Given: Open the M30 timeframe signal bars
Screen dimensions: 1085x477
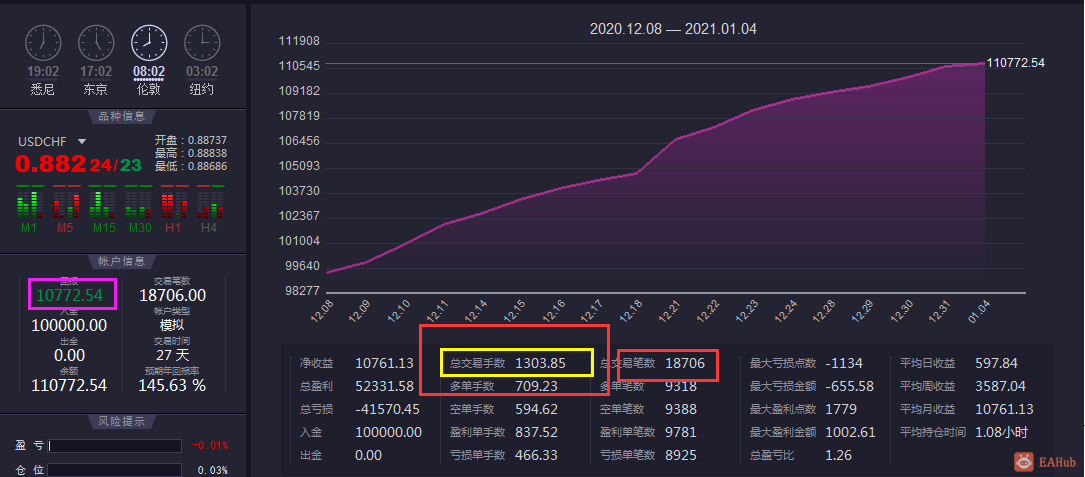Looking at the screenshot, I should click(x=139, y=202).
